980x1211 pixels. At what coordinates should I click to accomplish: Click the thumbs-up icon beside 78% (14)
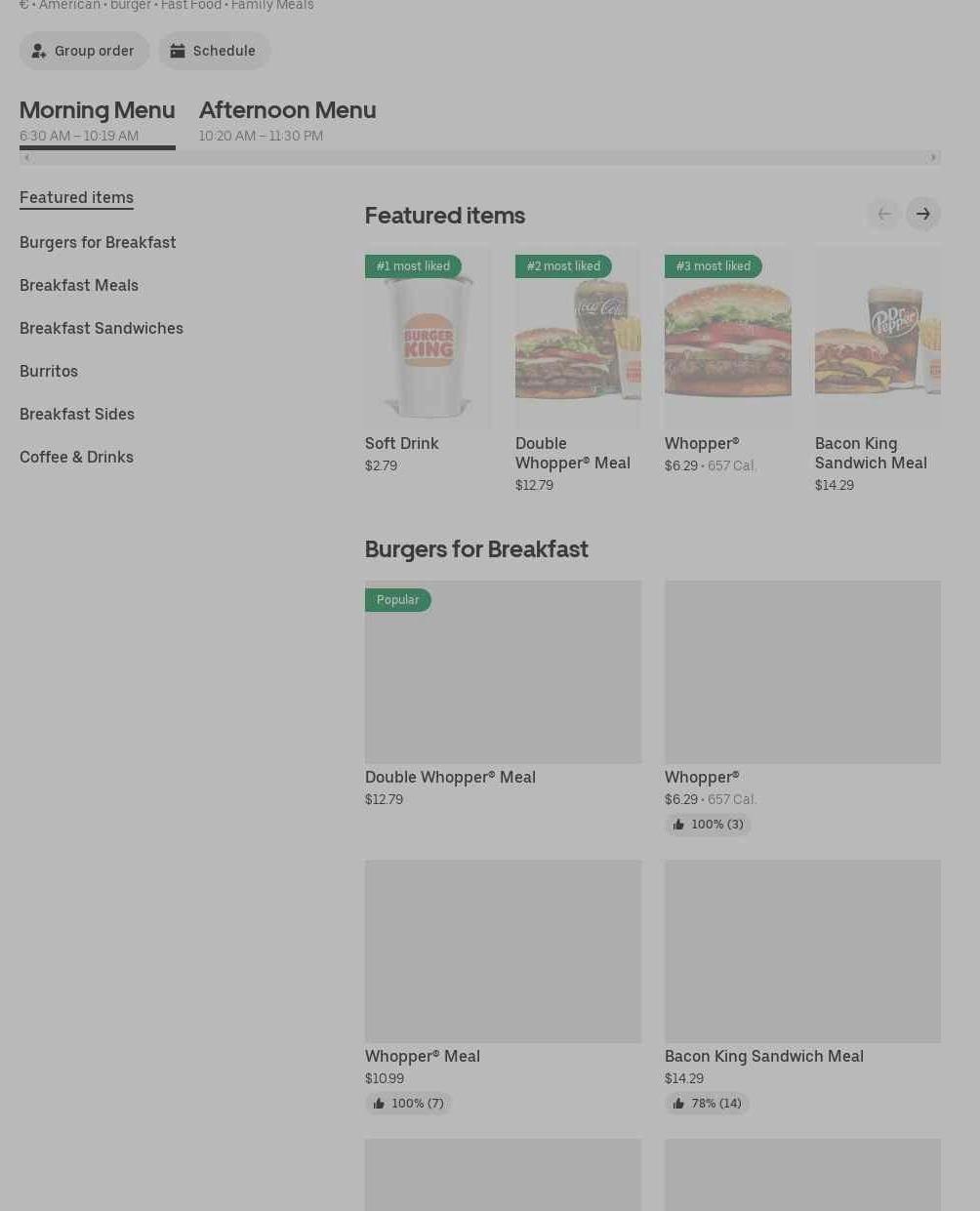(x=678, y=1104)
